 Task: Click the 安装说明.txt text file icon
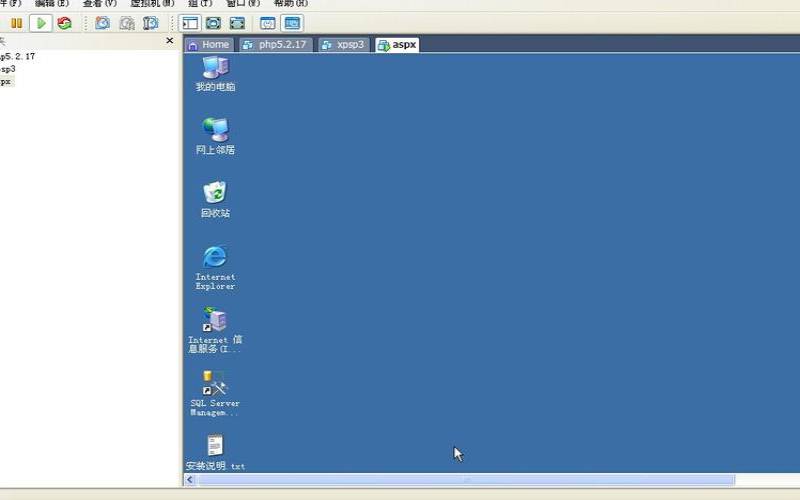(x=215, y=453)
